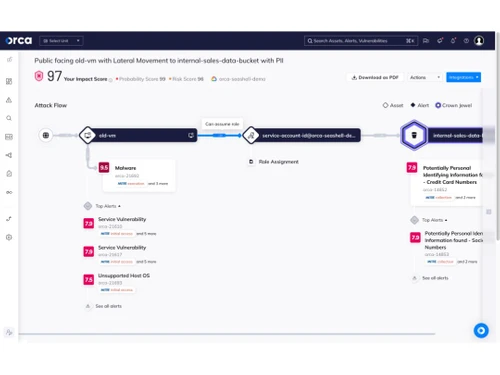Open the magnifier discovery icon in sidebar
Screen dimensions: 500x375
click(x=9, y=118)
